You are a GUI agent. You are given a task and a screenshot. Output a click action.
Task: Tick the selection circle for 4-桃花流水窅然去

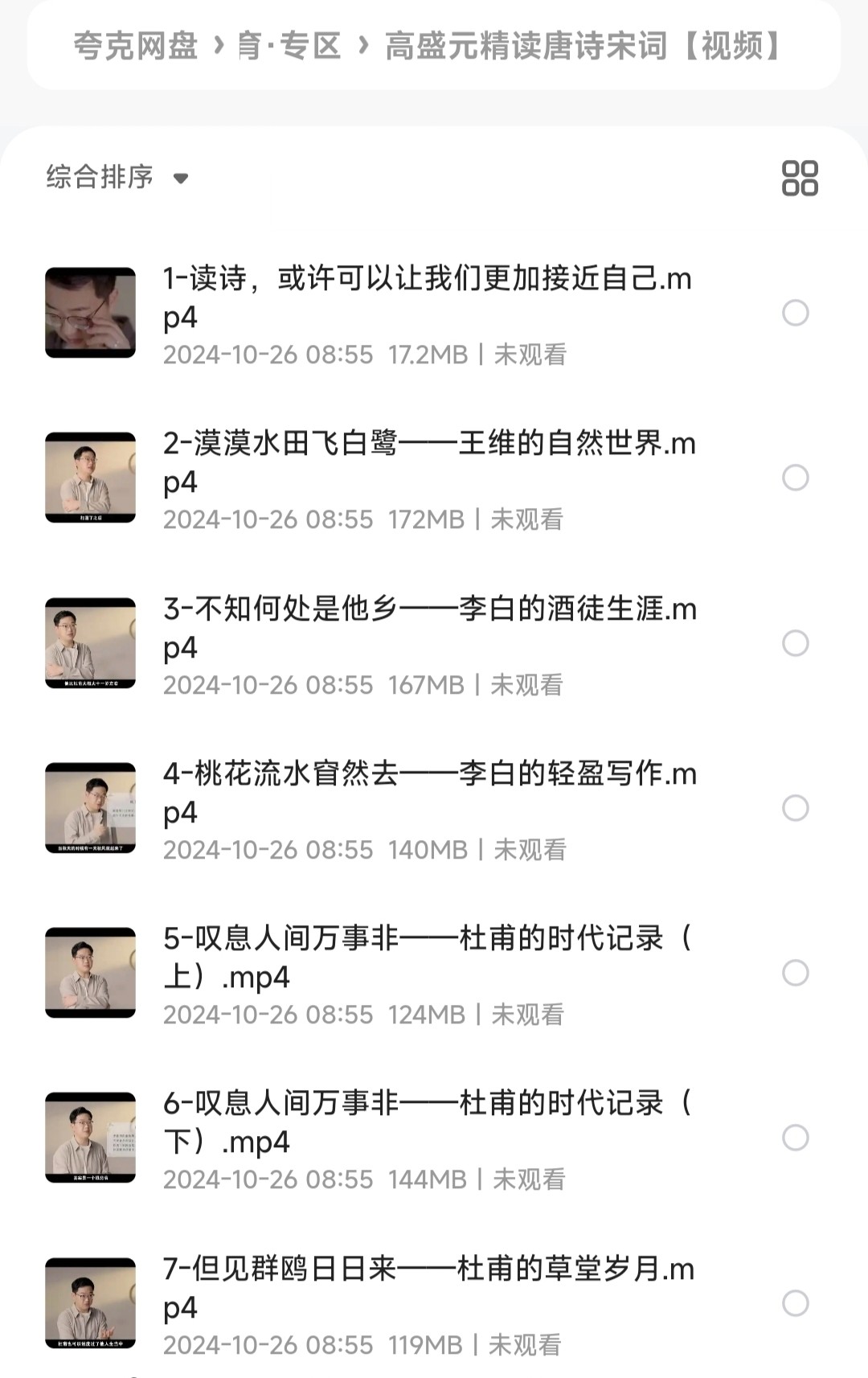tap(796, 808)
